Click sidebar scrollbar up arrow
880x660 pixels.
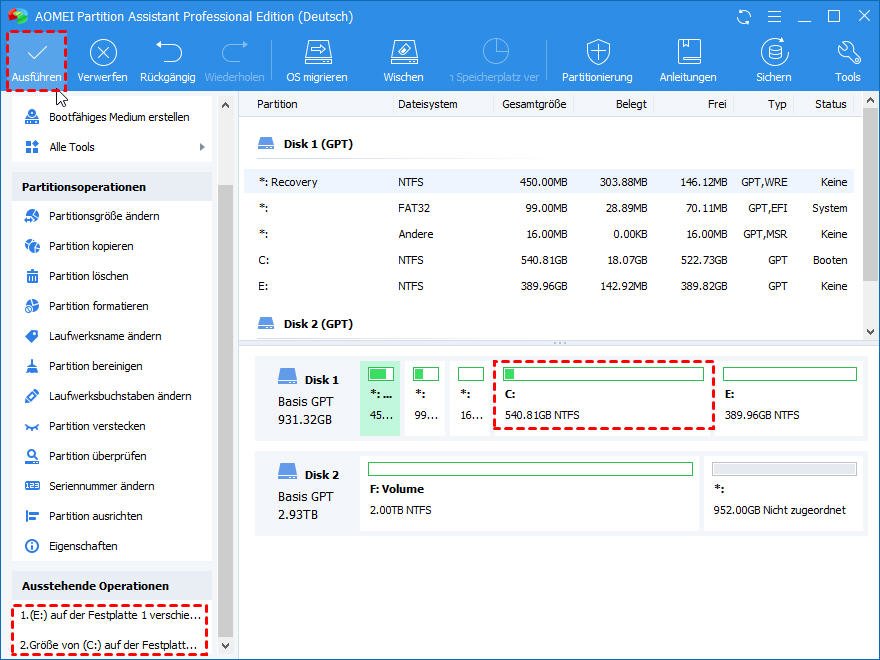click(x=226, y=105)
